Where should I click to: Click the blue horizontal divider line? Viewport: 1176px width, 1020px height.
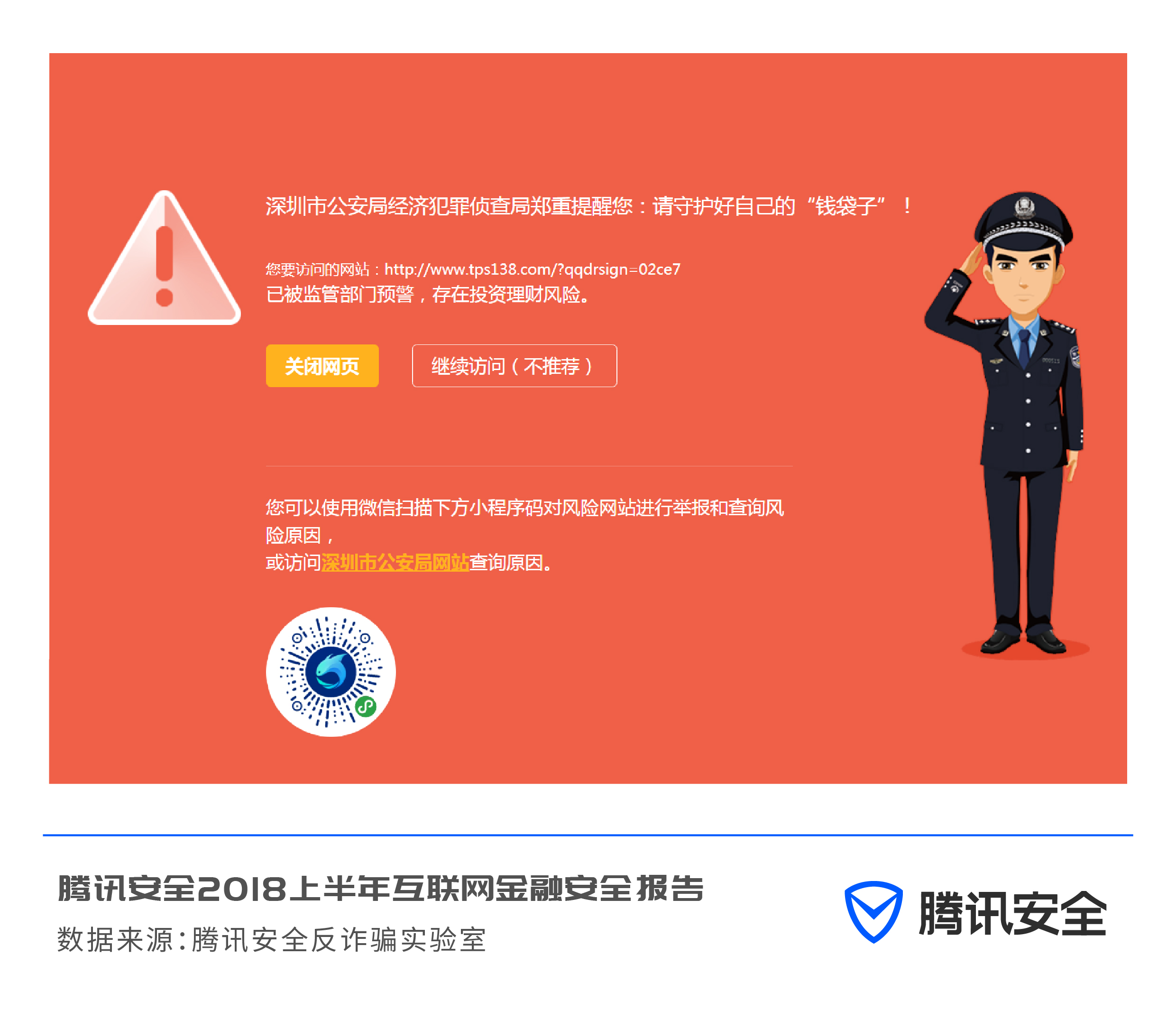pyautogui.click(x=588, y=835)
